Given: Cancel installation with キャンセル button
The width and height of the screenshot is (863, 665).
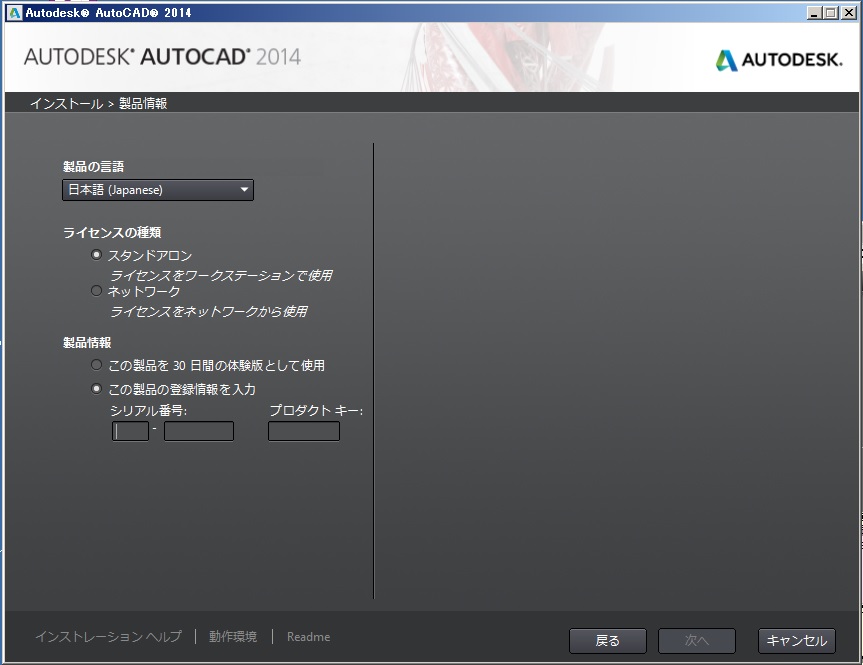Looking at the screenshot, I should pos(796,641).
